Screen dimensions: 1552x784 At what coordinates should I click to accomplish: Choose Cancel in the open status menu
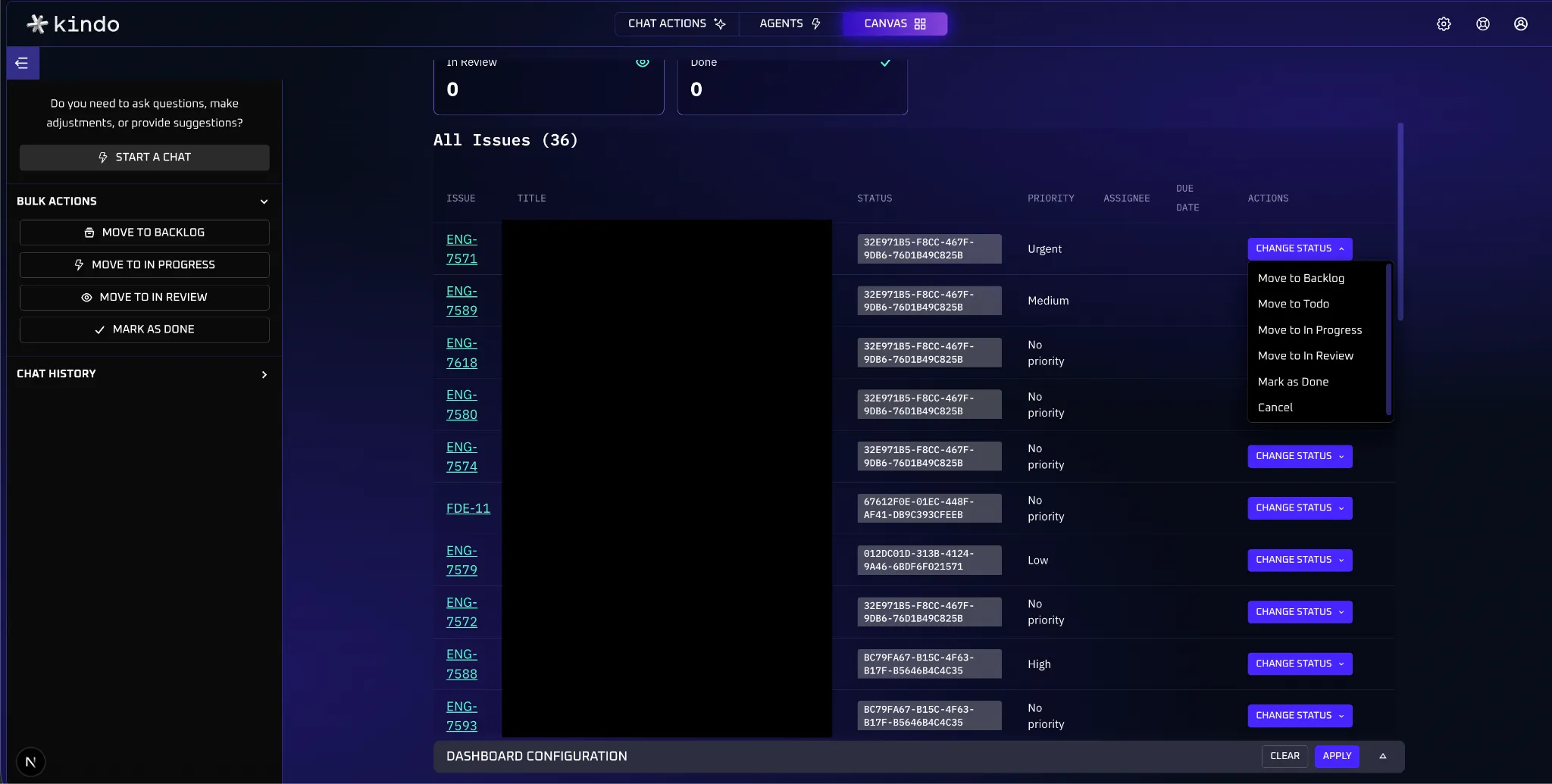pyautogui.click(x=1276, y=408)
